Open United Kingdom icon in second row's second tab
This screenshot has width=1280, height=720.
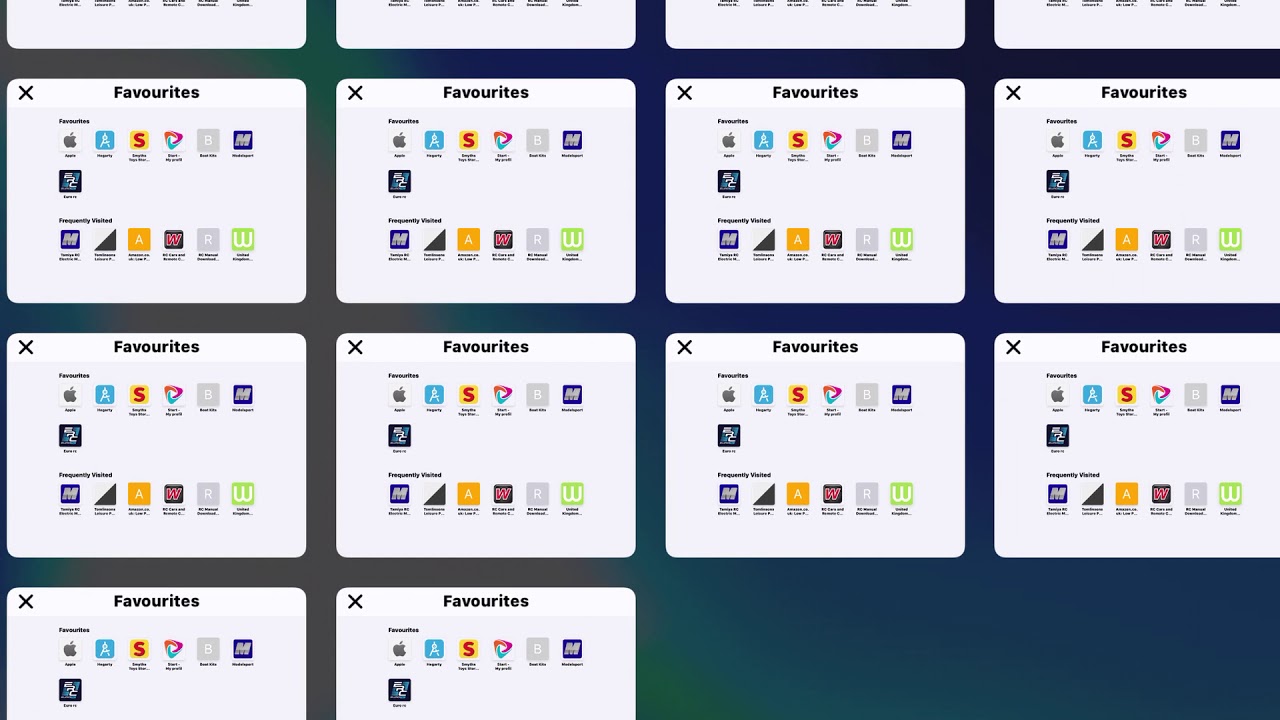click(x=572, y=239)
